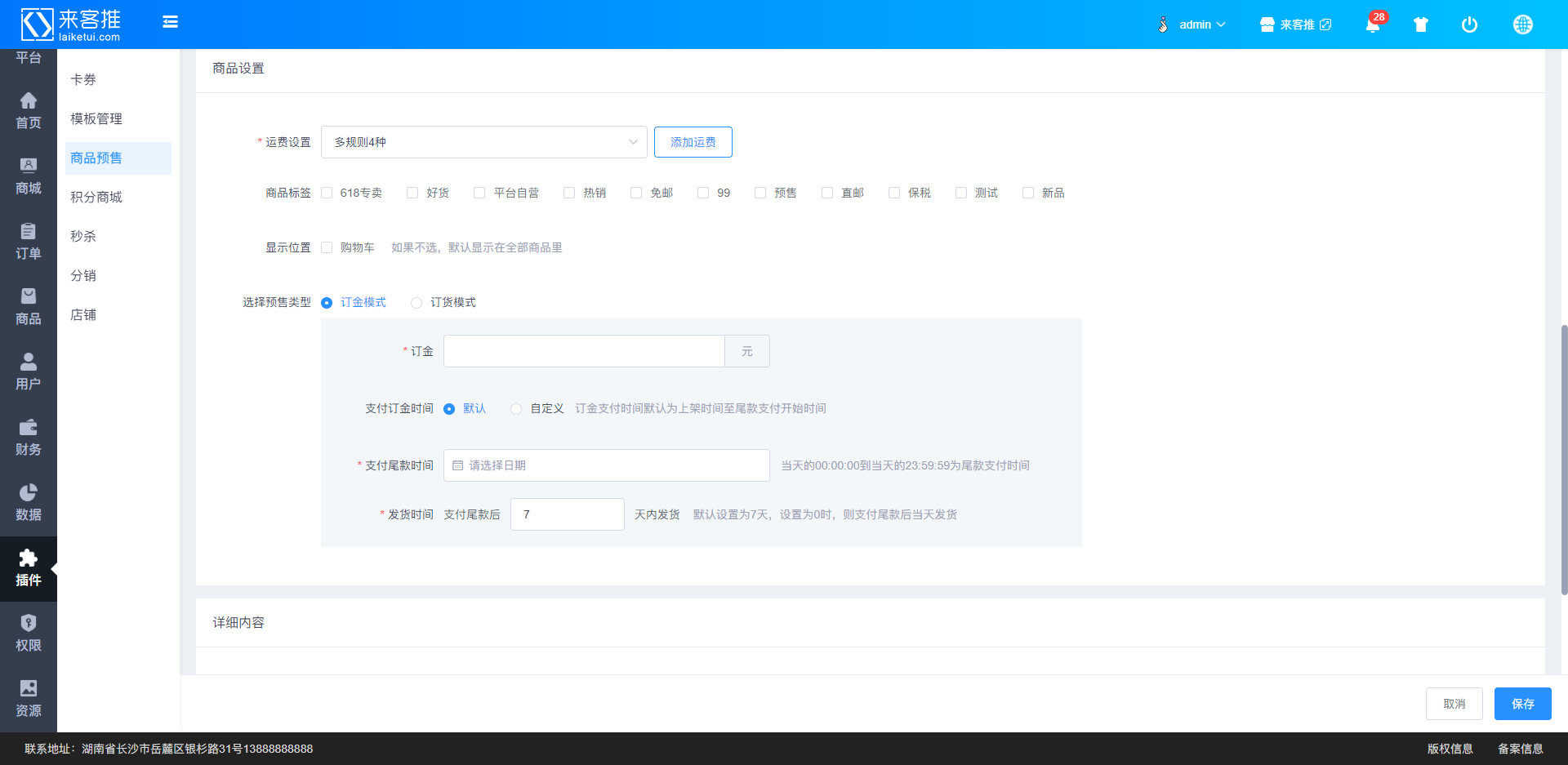1568x765 pixels.
Task: Check the 预售 tag checkbox
Action: [x=760, y=193]
